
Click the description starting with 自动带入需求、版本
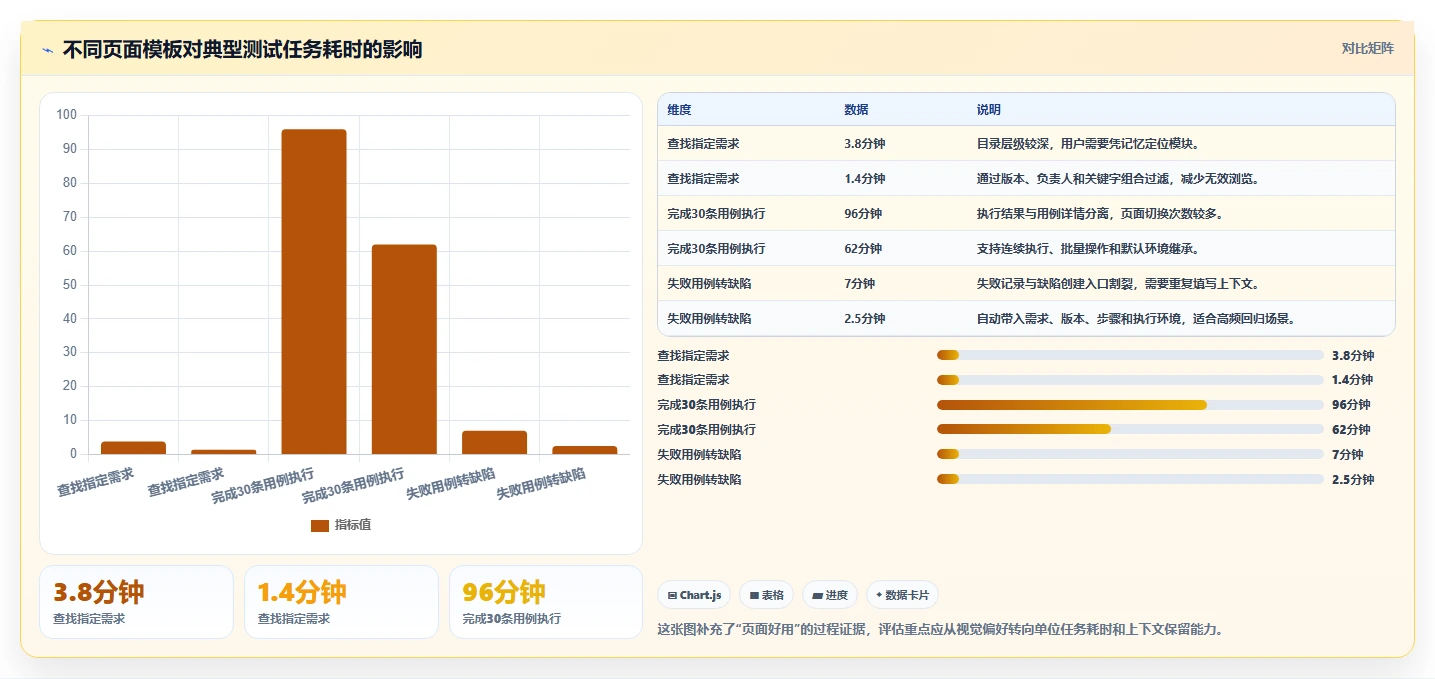(x=1136, y=319)
